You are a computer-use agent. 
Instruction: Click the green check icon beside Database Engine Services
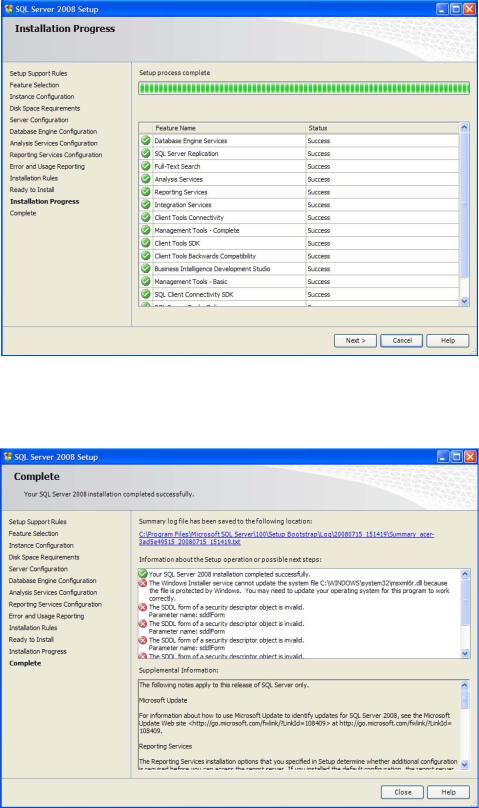pos(146,140)
